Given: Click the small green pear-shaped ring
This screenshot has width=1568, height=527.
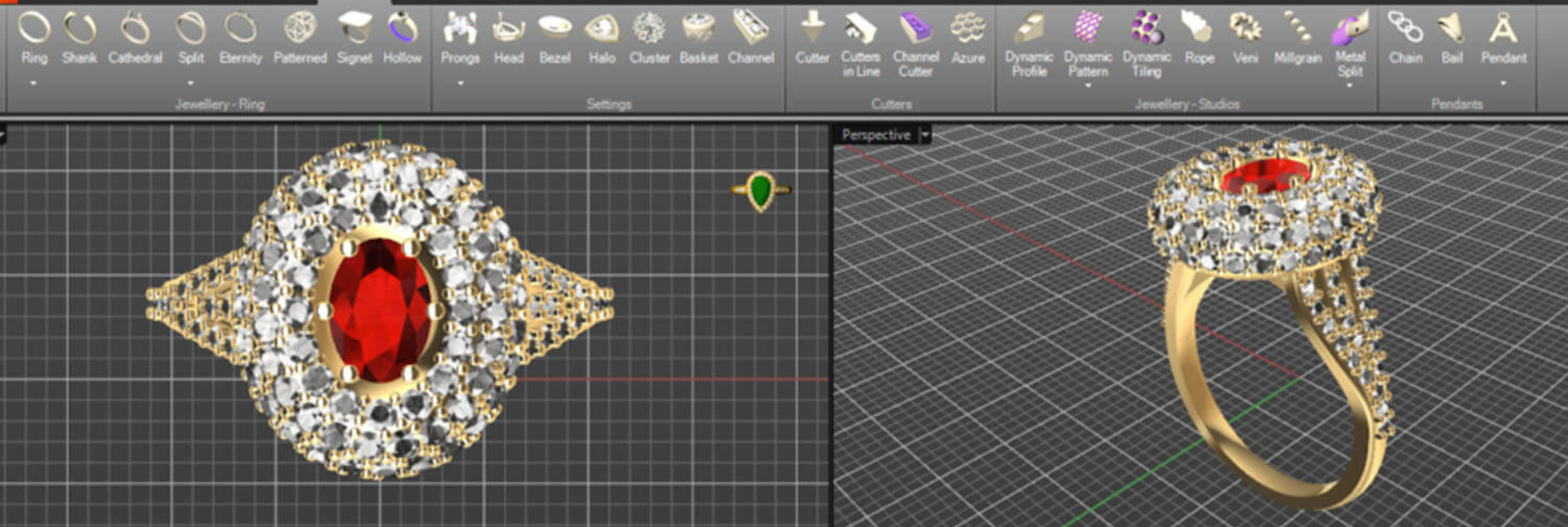Looking at the screenshot, I should pyautogui.click(x=761, y=191).
